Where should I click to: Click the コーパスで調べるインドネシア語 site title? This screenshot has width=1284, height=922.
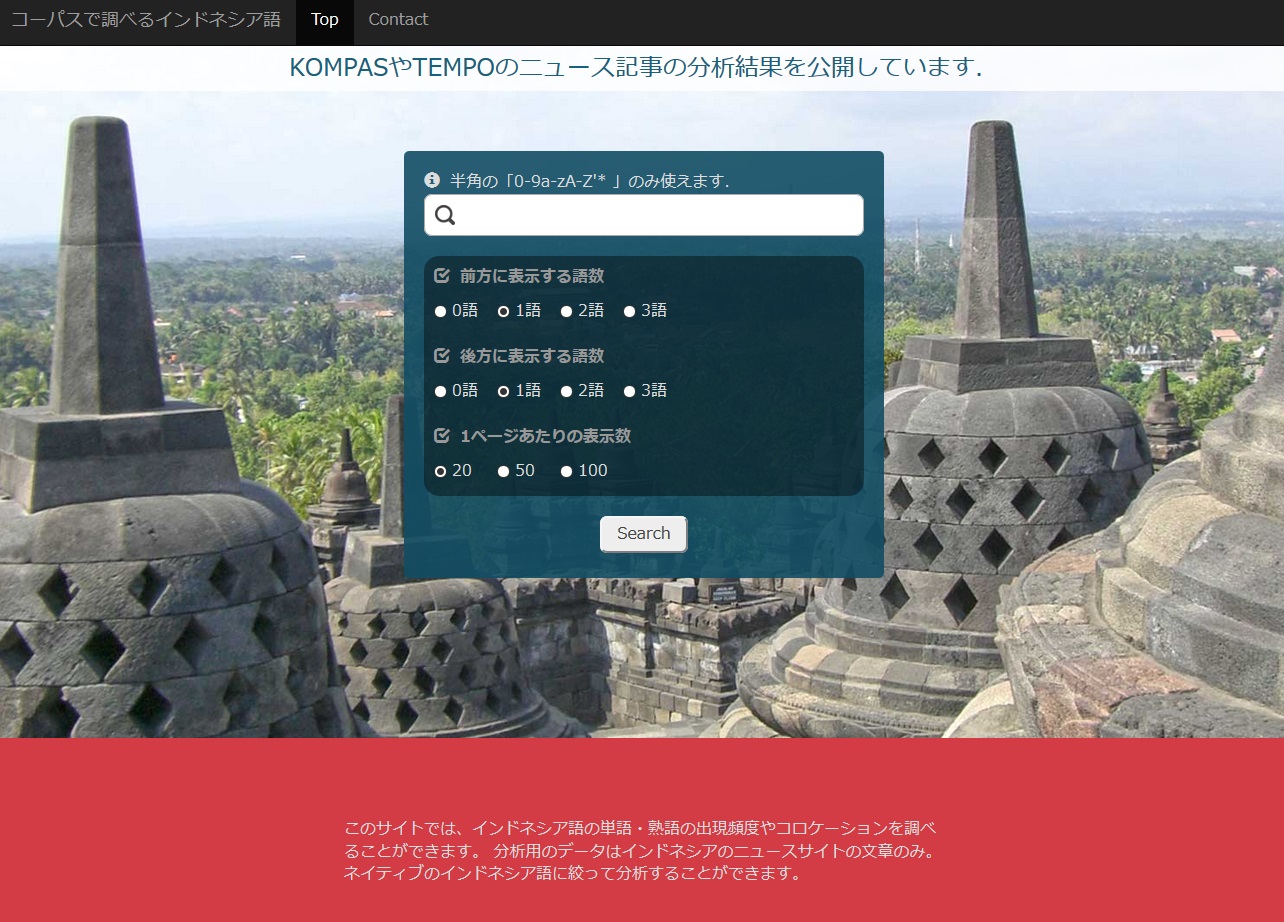146,20
